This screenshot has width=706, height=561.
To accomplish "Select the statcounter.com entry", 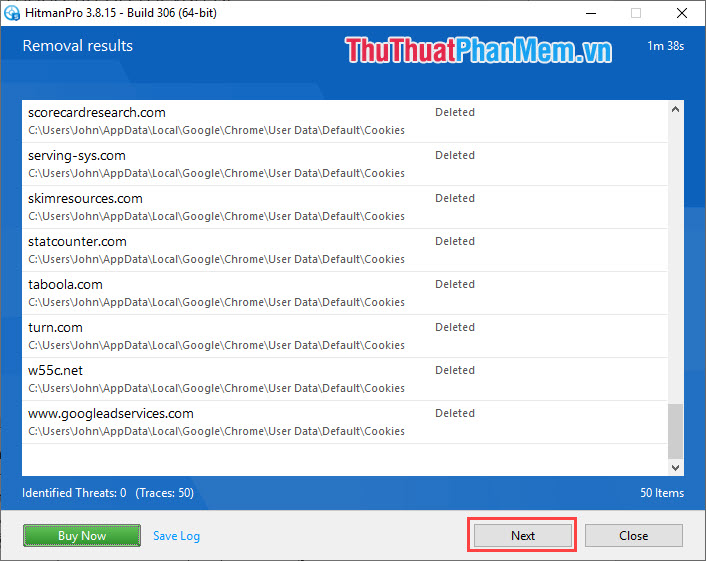I will pos(344,250).
